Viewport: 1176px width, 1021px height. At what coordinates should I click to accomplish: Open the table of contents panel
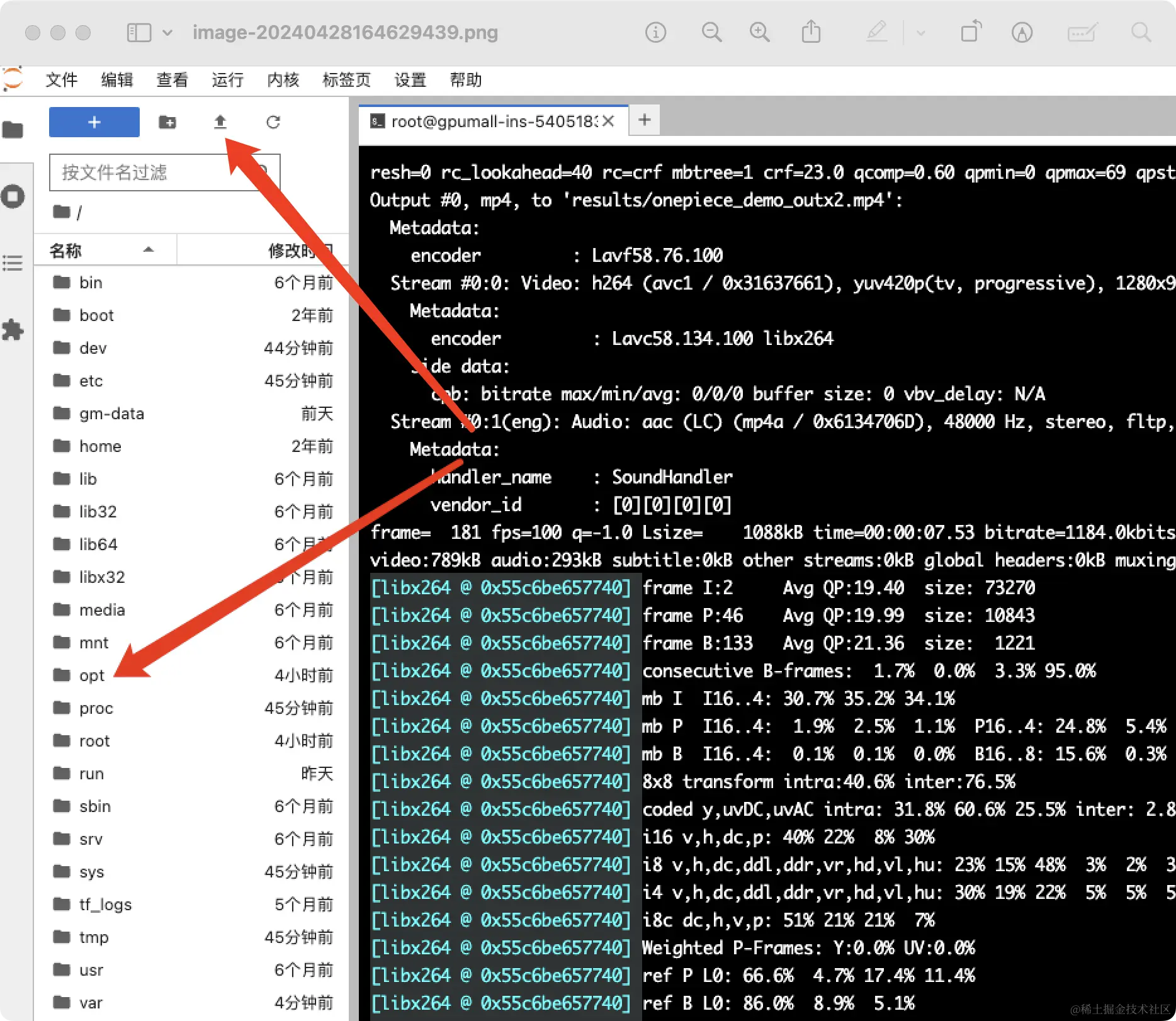pos(13,263)
